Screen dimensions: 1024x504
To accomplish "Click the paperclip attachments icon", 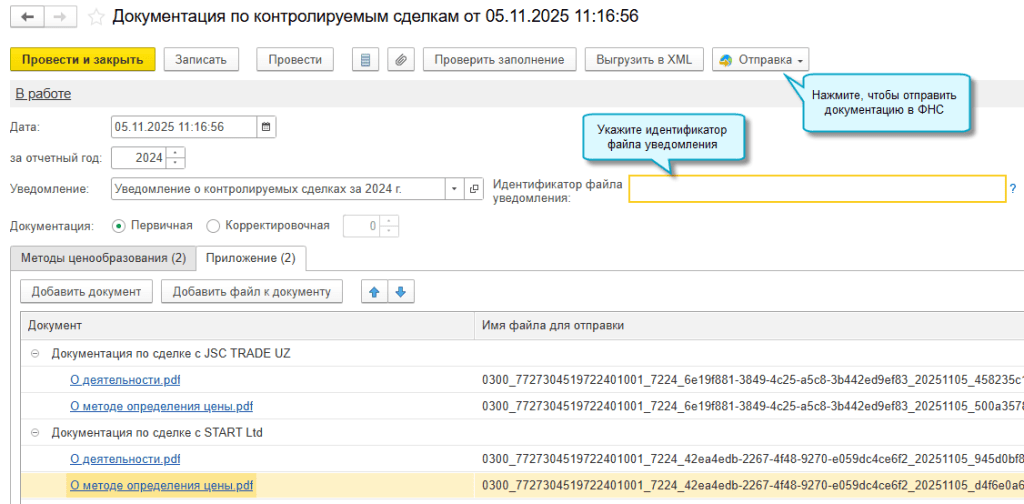I will click(399, 60).
